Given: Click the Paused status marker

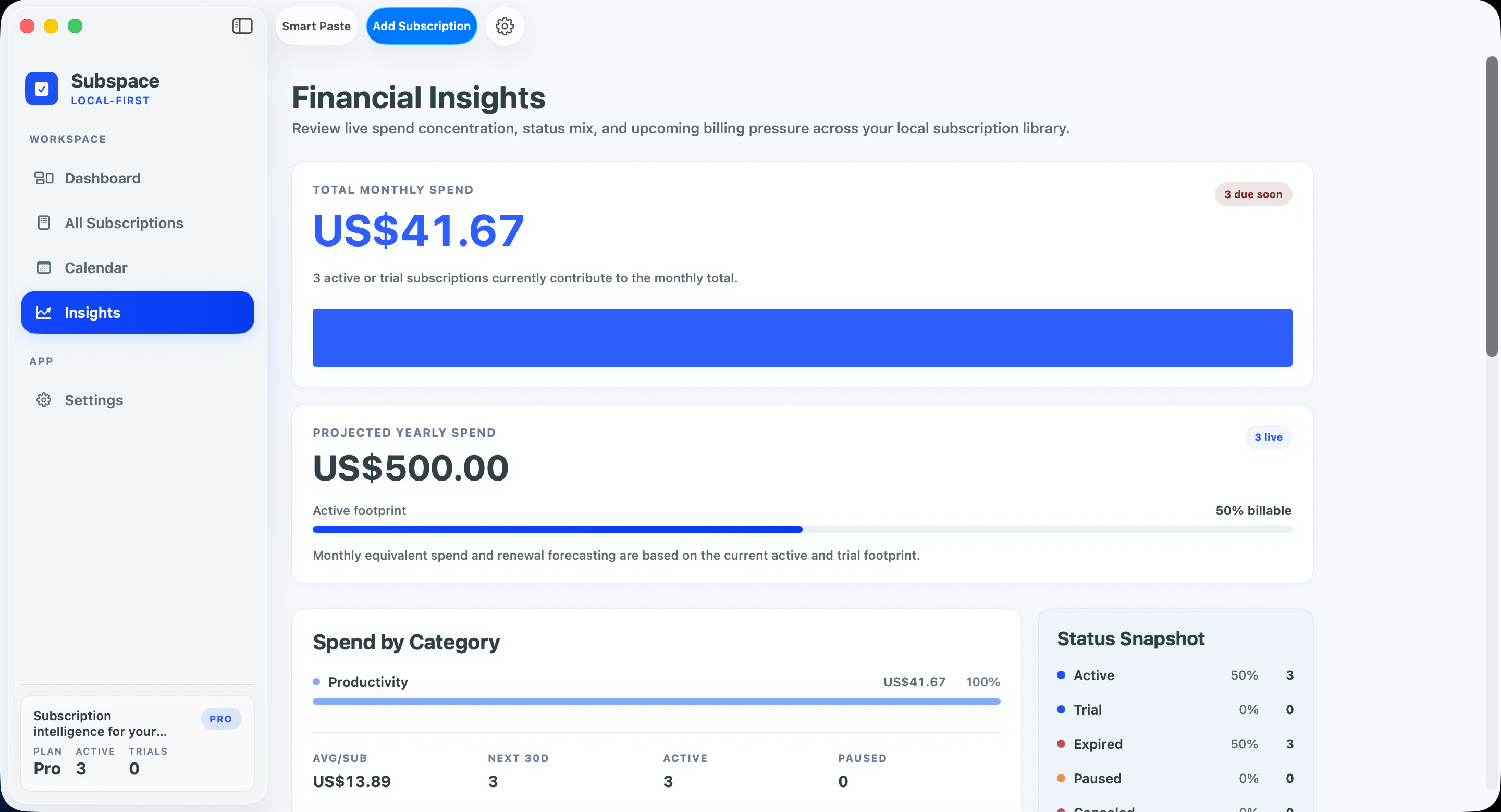Looking at the screenshot, I should tap(1062, 778).
